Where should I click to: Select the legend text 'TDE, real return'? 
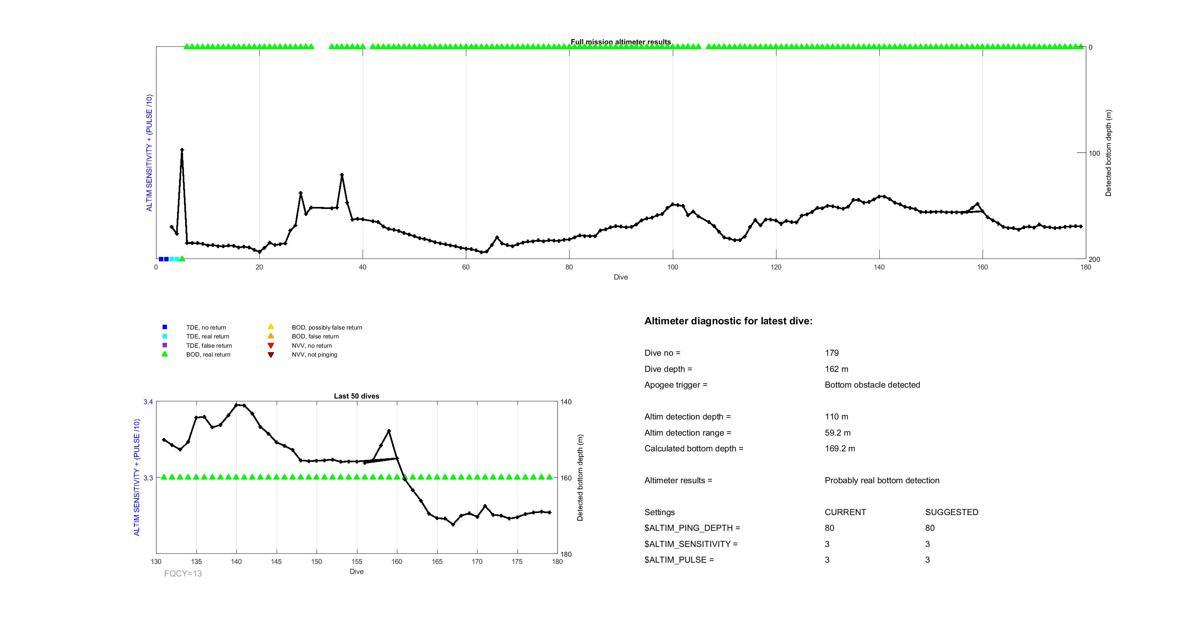[208, 336]
